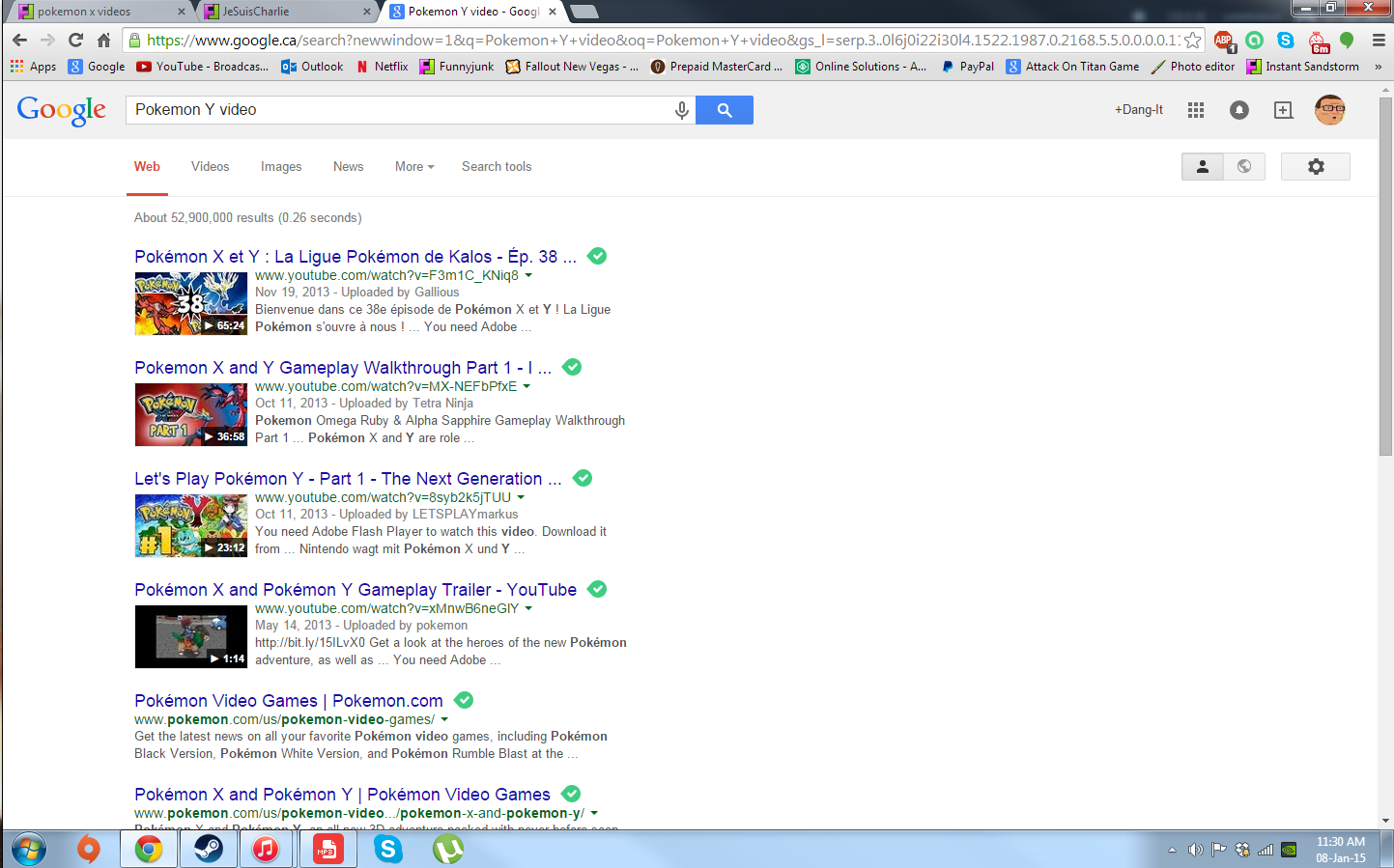This screenshot has height=868, width=1394.
Task: Open the PayPal bookmark
Action: click(x=967, y=67)
